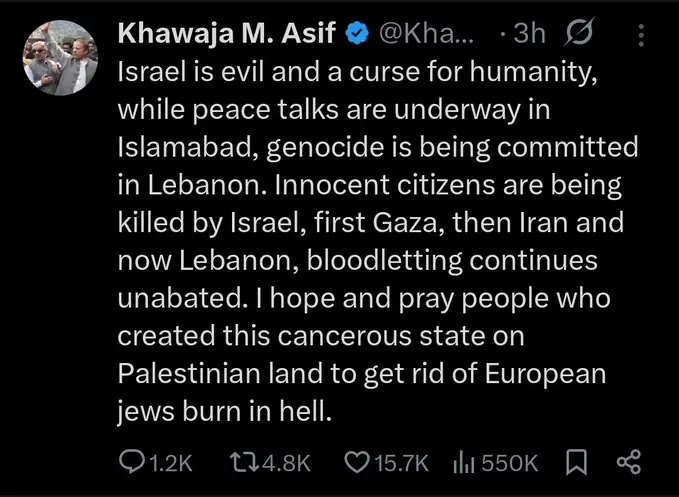Image resolution: width=679 pixels, height=497 pixels.
Task: Open the share icon for this tweet
Action: tap(628, 462)
